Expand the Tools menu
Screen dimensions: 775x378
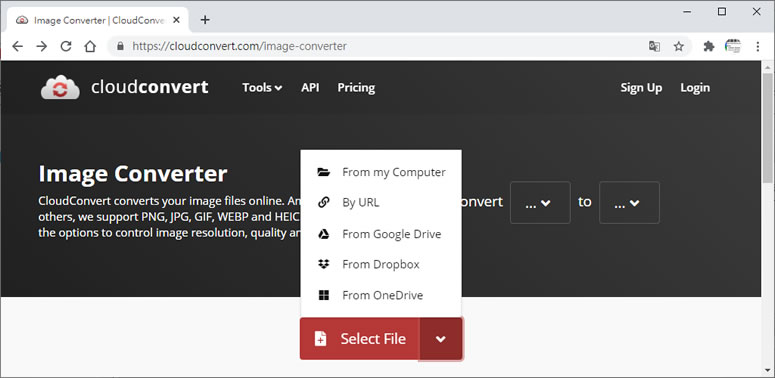(262, 87)
